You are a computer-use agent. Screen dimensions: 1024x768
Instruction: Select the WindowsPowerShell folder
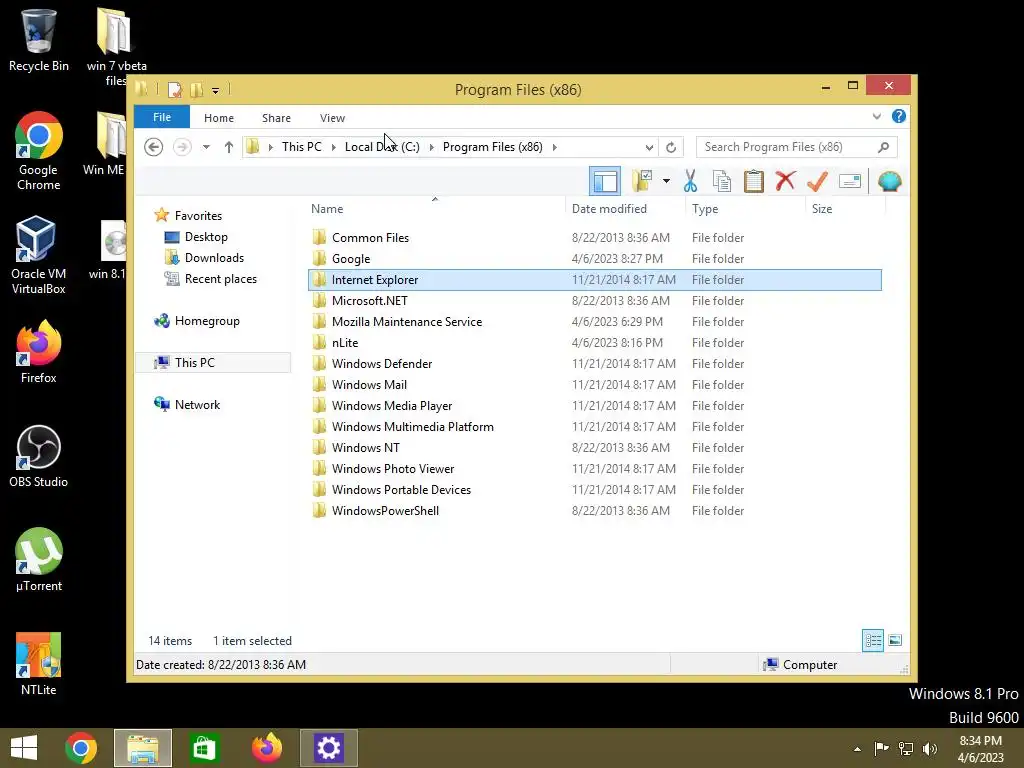tap(594, 511)
